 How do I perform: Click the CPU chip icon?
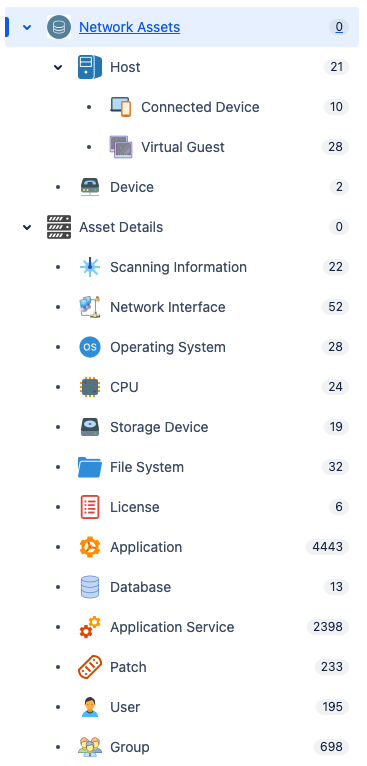tap(90, 387)
